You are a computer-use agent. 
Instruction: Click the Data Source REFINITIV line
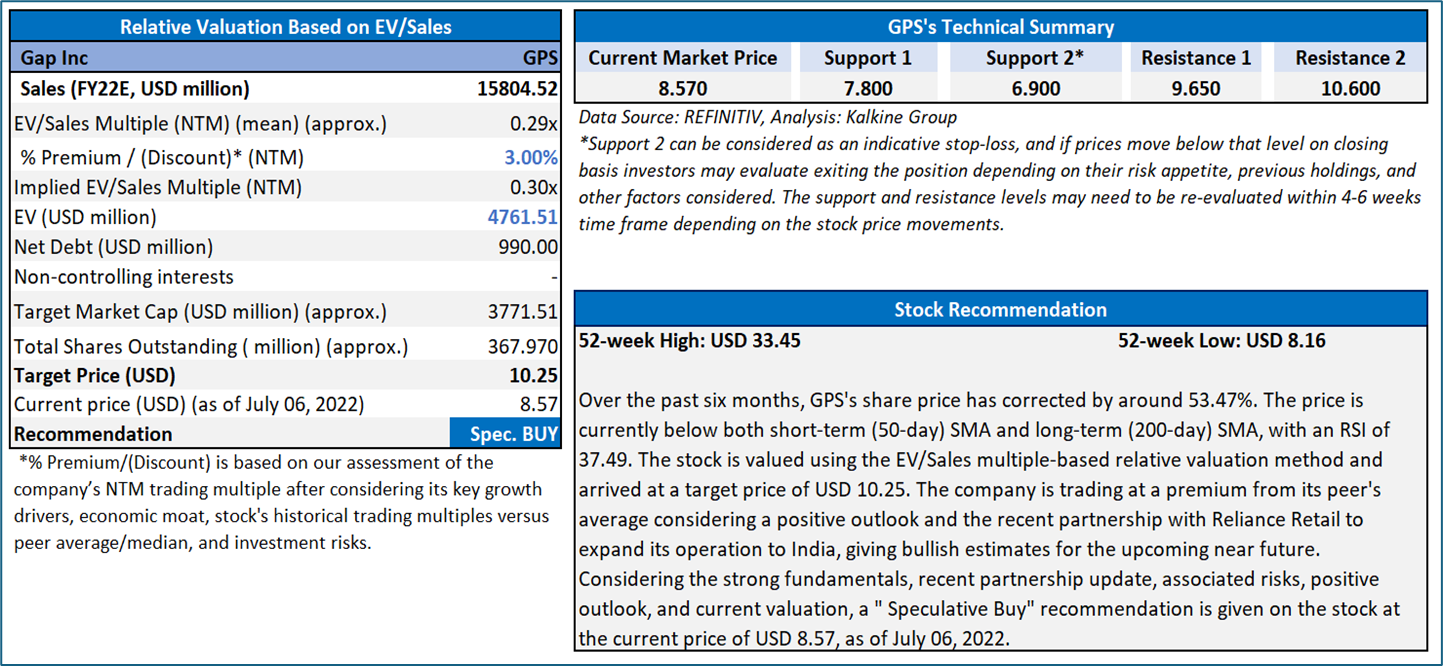pos(767,116)
